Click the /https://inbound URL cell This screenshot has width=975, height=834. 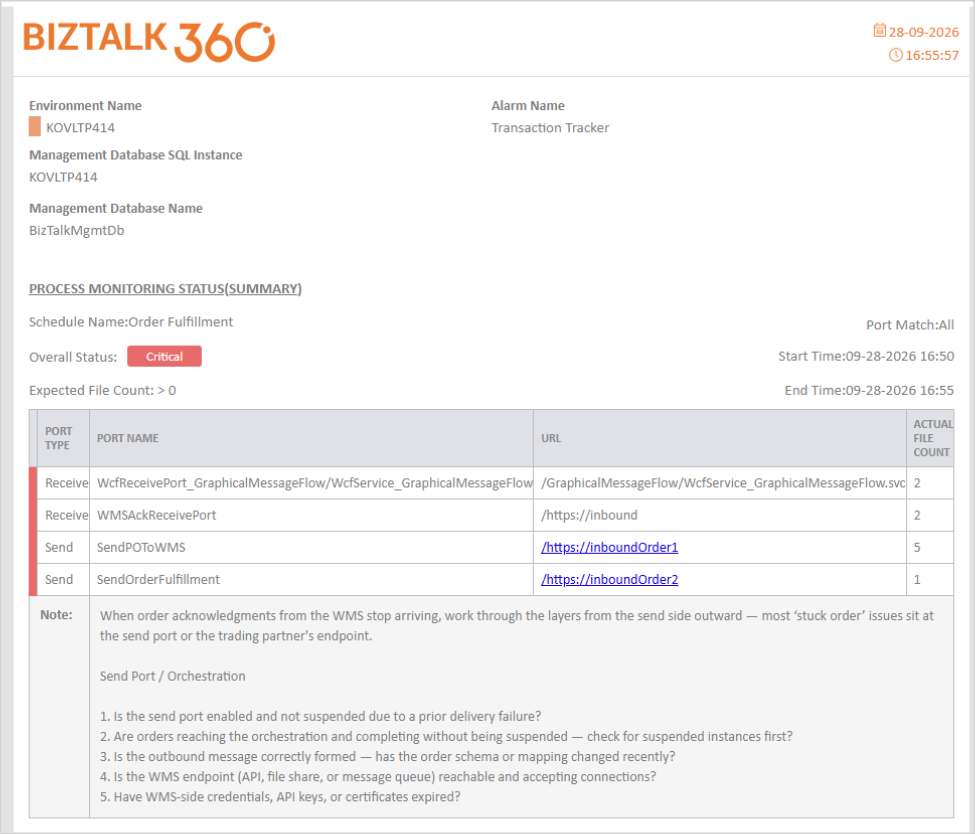720,516
